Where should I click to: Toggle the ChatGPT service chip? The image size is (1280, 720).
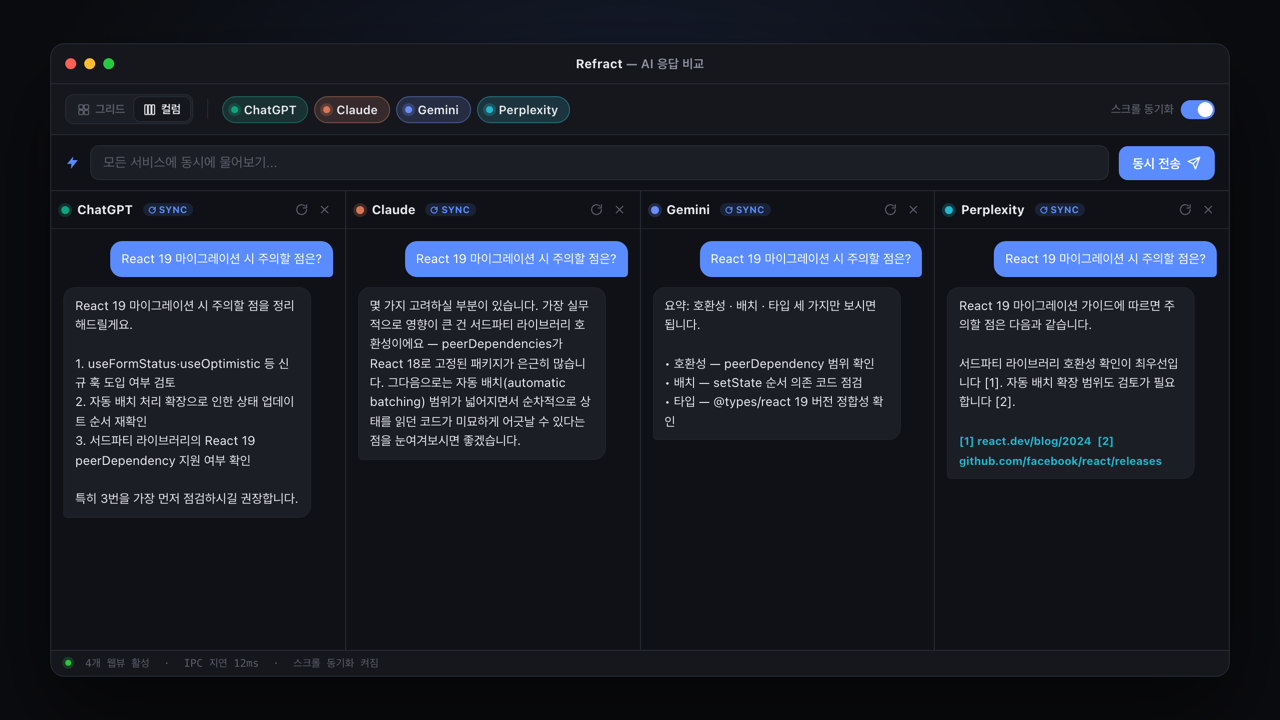[265, 110]
